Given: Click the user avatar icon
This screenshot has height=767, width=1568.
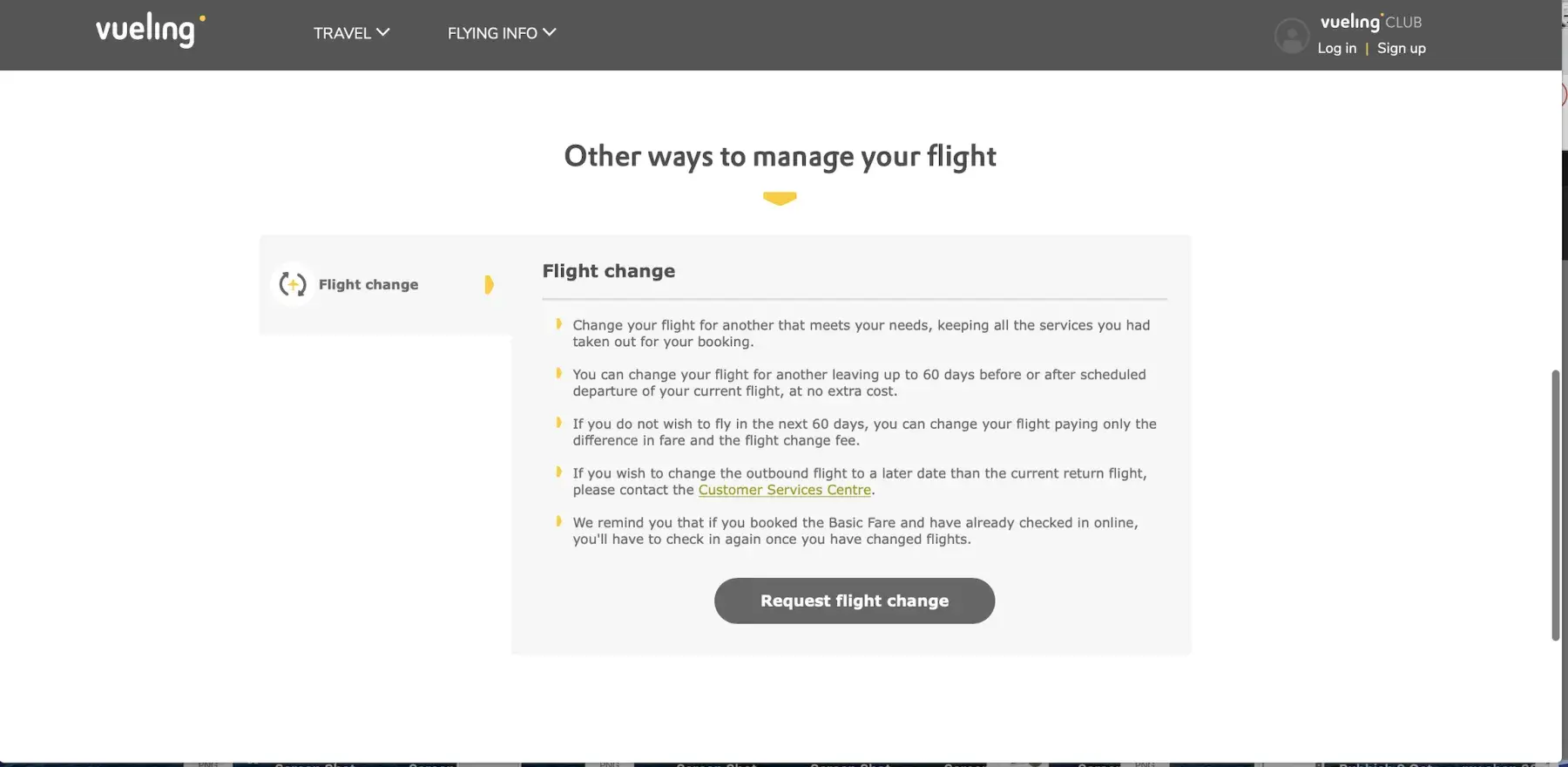Looking at the screenshot, I should point(1291,36).
